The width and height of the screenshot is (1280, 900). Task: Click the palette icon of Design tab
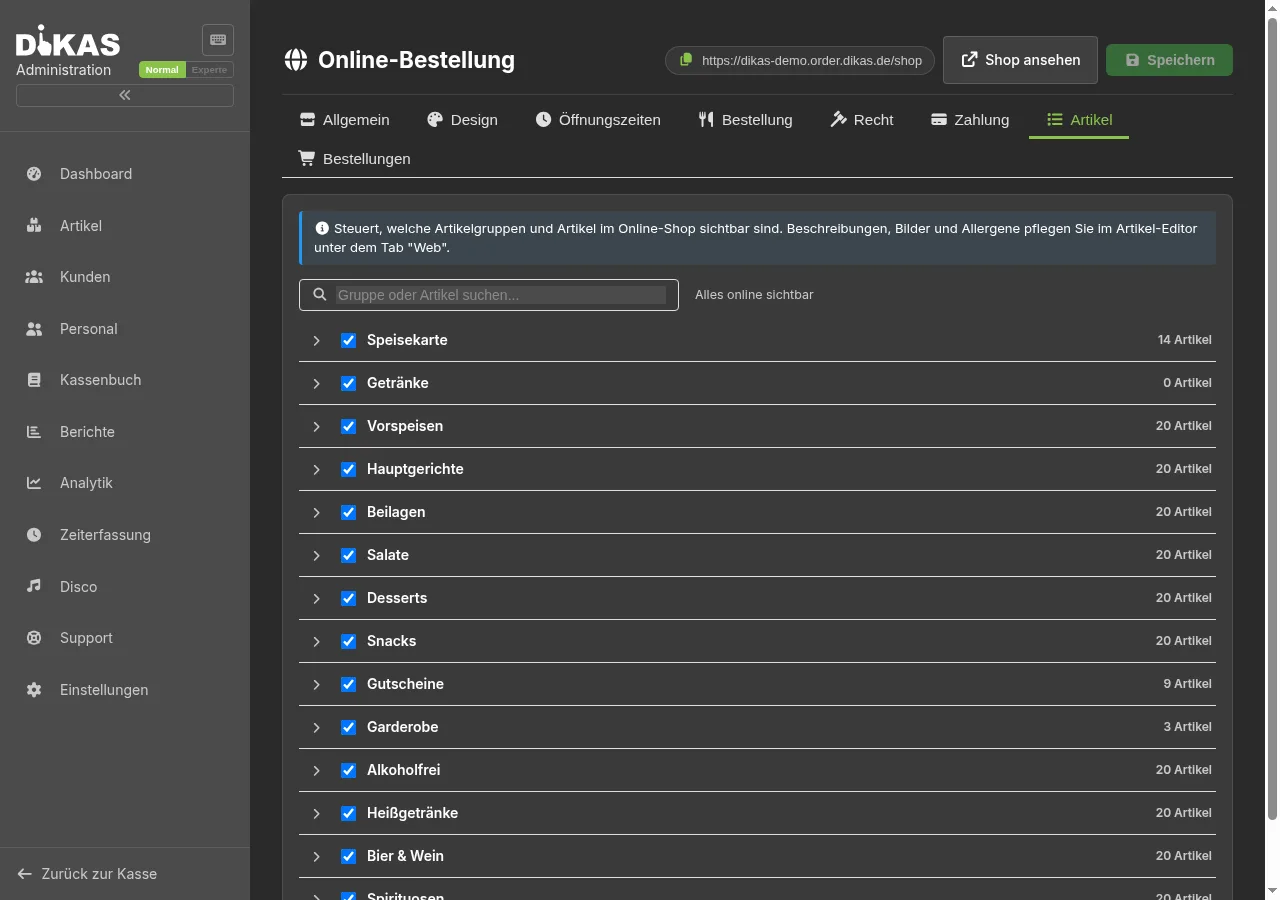point(434,120)
